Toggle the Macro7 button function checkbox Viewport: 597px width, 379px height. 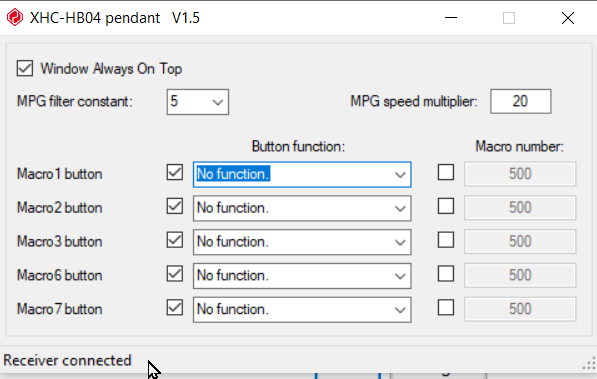(175, 307)
